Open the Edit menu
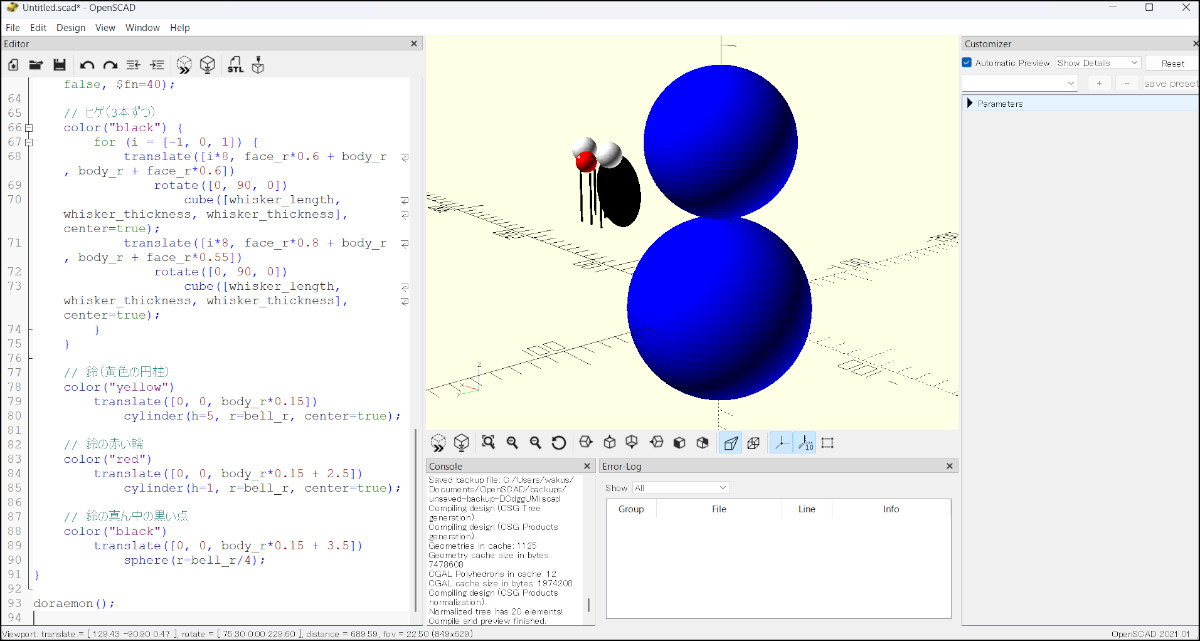Image resolution: width=1200 pixels, height=641 pixels. click(x=38, y=28)
